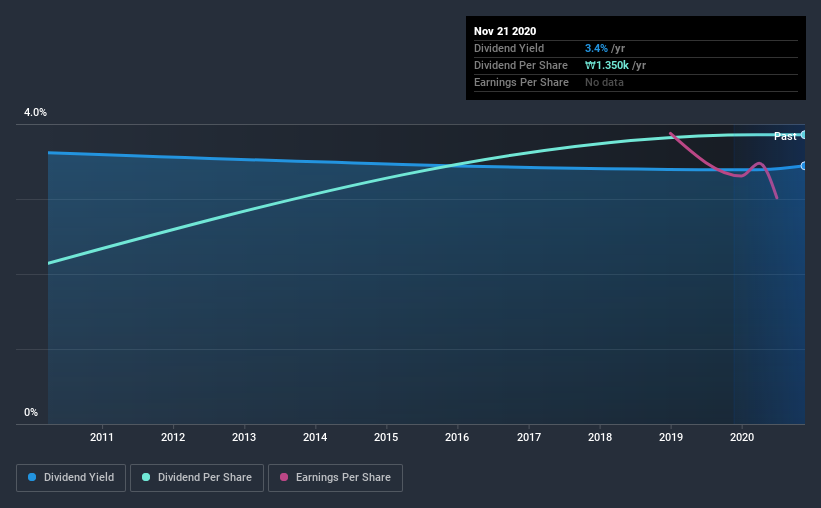Viewport: 821px width, 508px height.
Task: Click the 2011 x-axis label
Action: [102, 437]
